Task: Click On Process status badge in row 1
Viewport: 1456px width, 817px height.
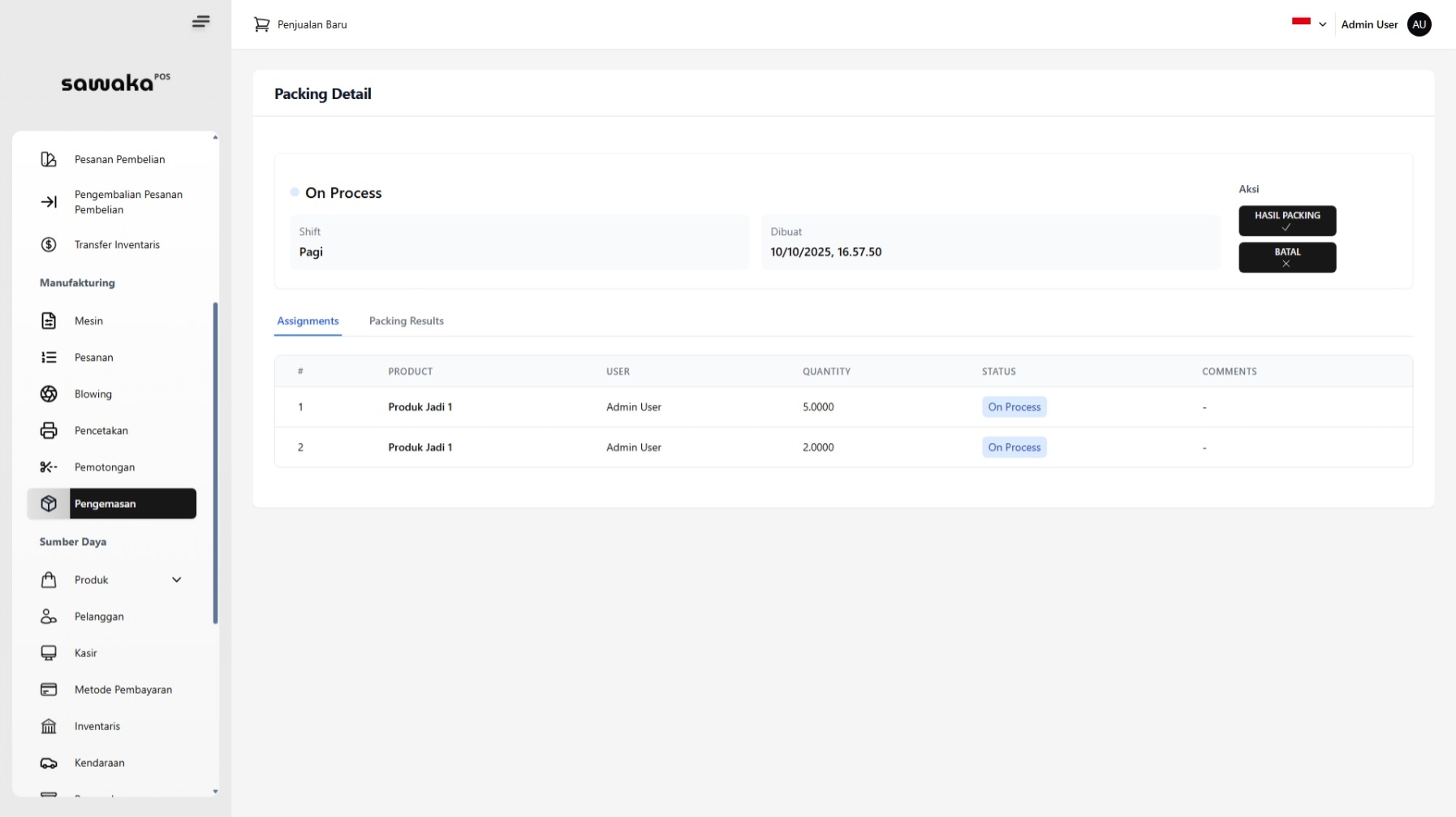Action: [1014, 407]
